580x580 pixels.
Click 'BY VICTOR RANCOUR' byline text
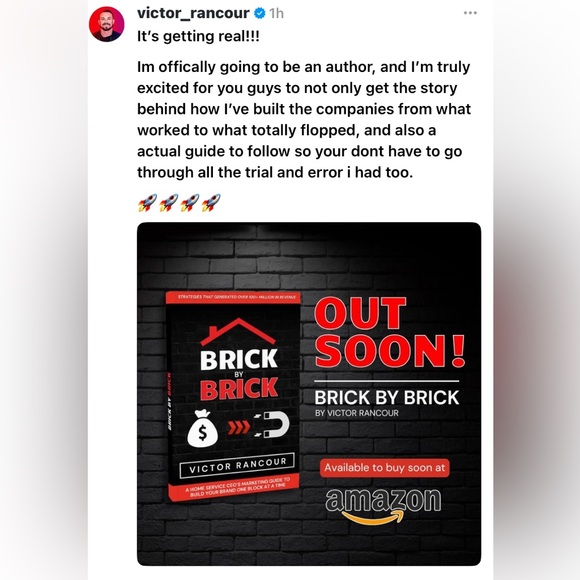pos(357,413)
